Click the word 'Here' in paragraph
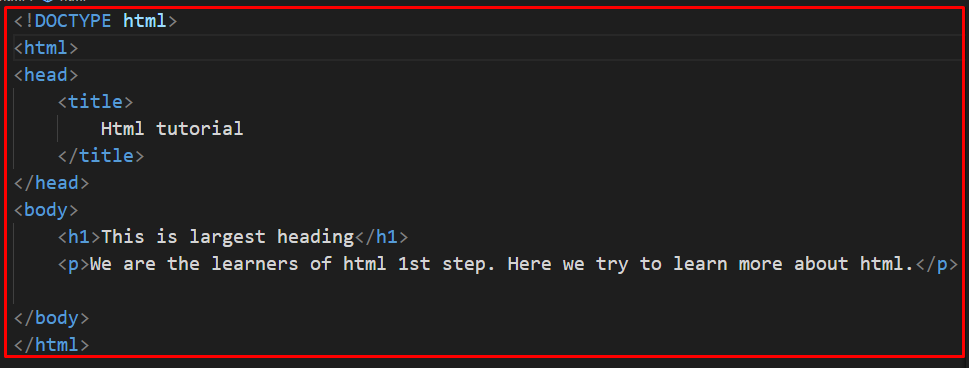This screenshot has width=969, height=368. coord(530,264)
